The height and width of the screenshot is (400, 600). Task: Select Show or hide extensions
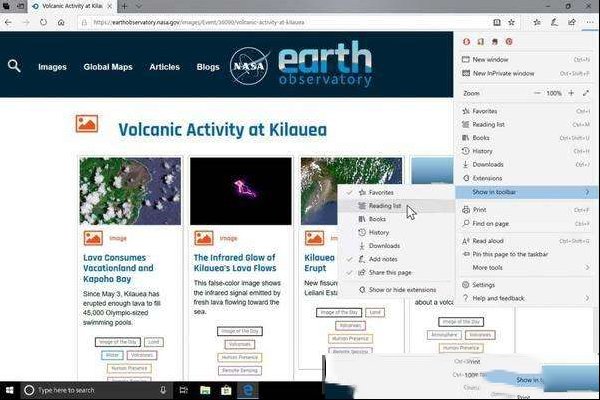(x=396, y=290)
